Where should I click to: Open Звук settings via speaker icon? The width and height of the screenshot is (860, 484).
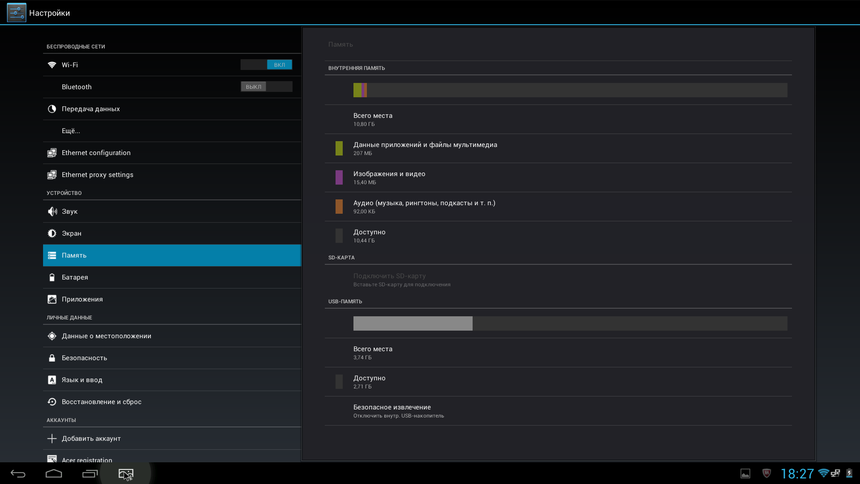click(x=52, y=212)
